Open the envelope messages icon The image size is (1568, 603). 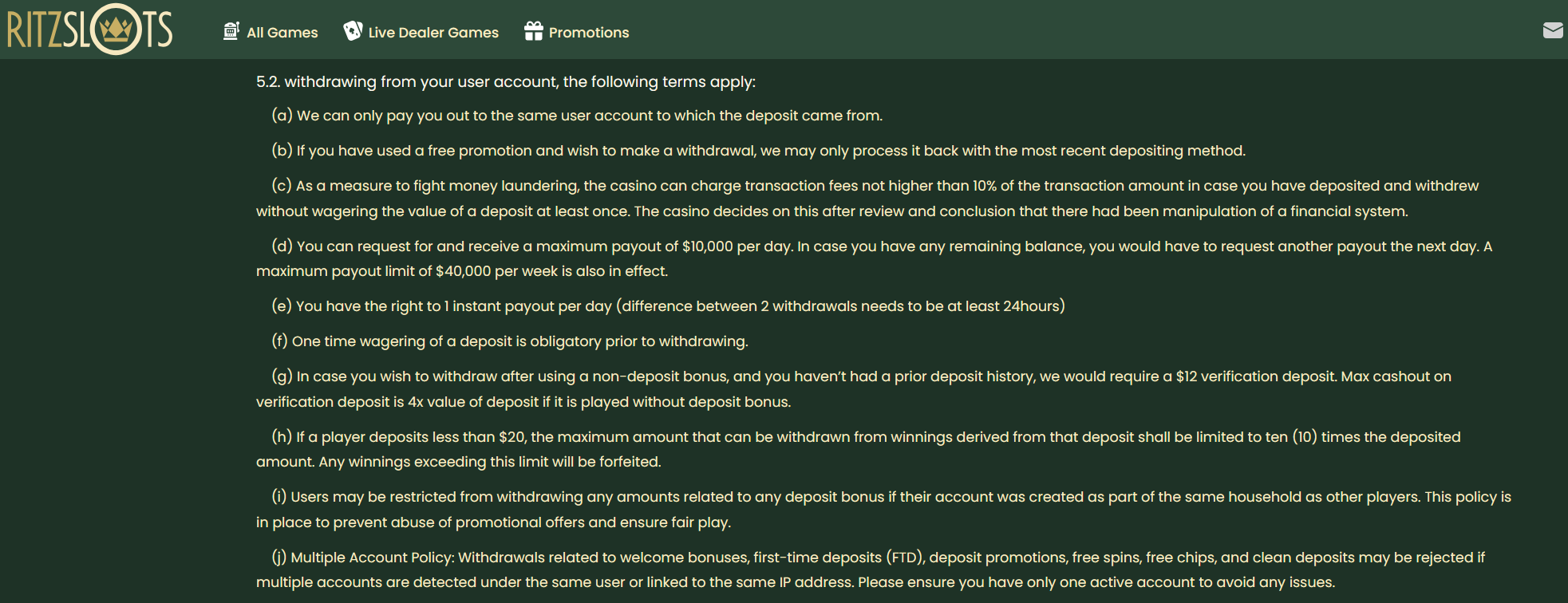tap(1553, 30)
